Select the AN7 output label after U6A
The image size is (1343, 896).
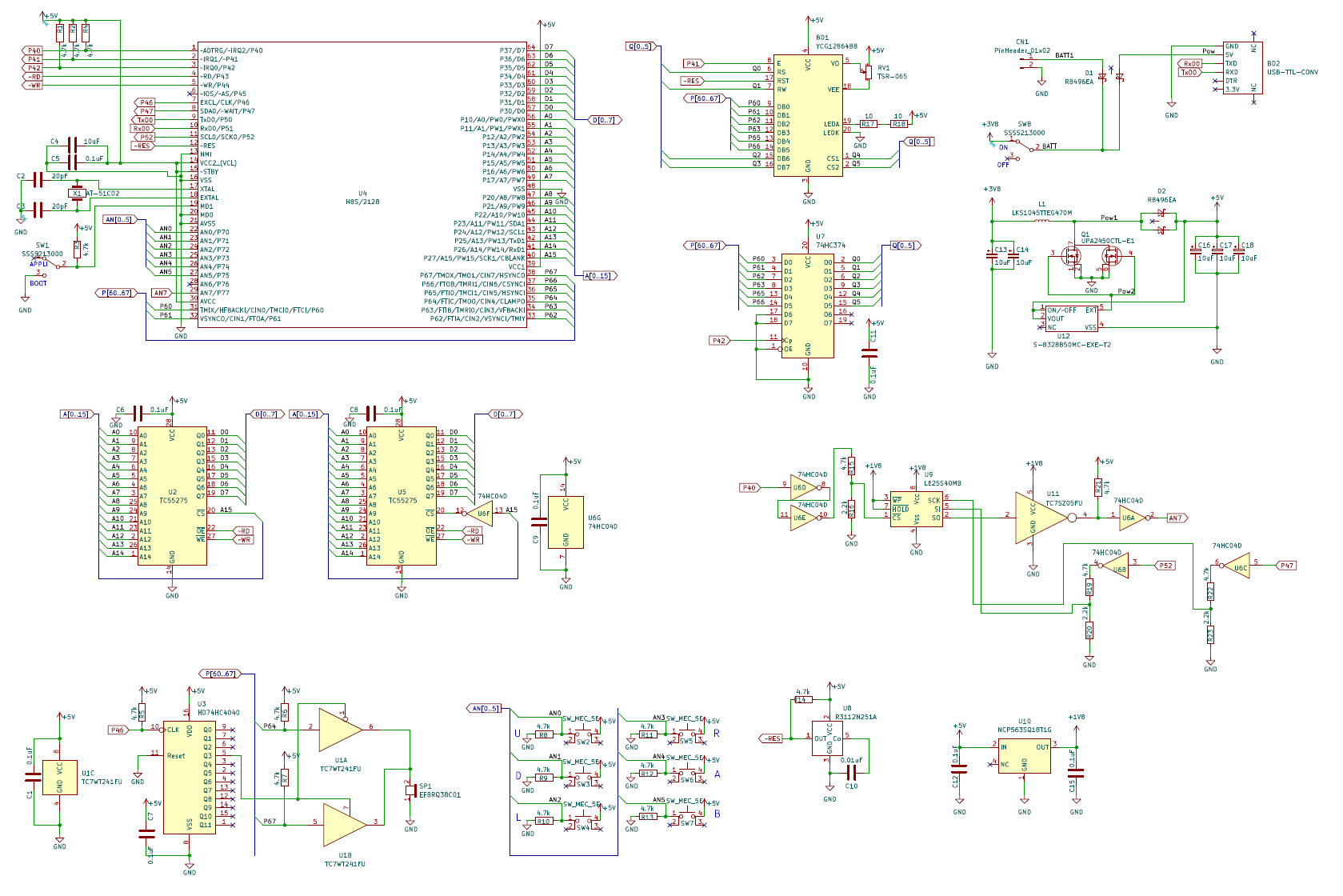pyautogui.click(x=1177, y=518)
